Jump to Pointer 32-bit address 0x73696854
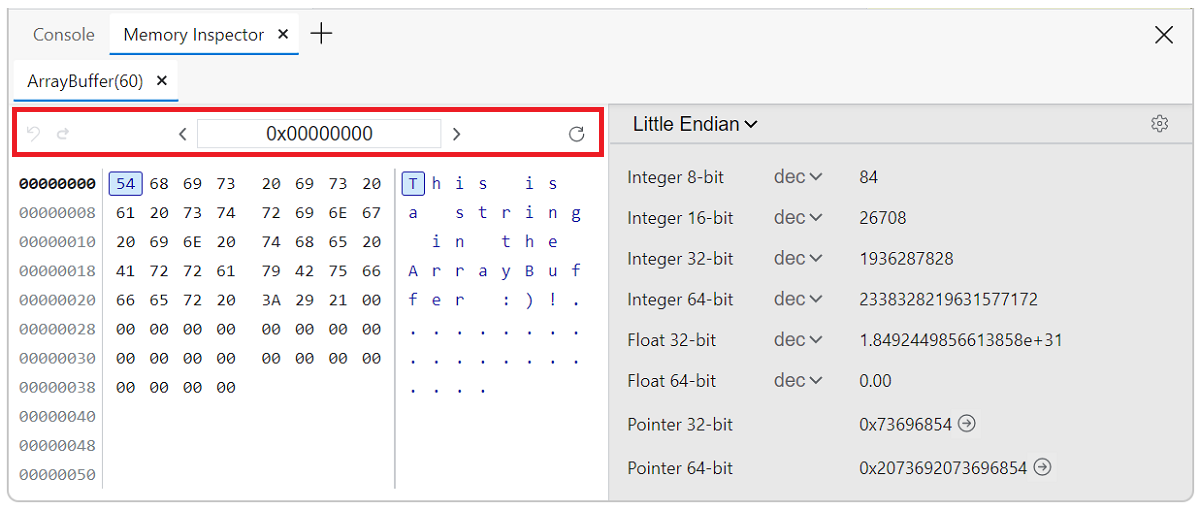Viewport: 1200px width, 510px height. click(x=966, y=424)
